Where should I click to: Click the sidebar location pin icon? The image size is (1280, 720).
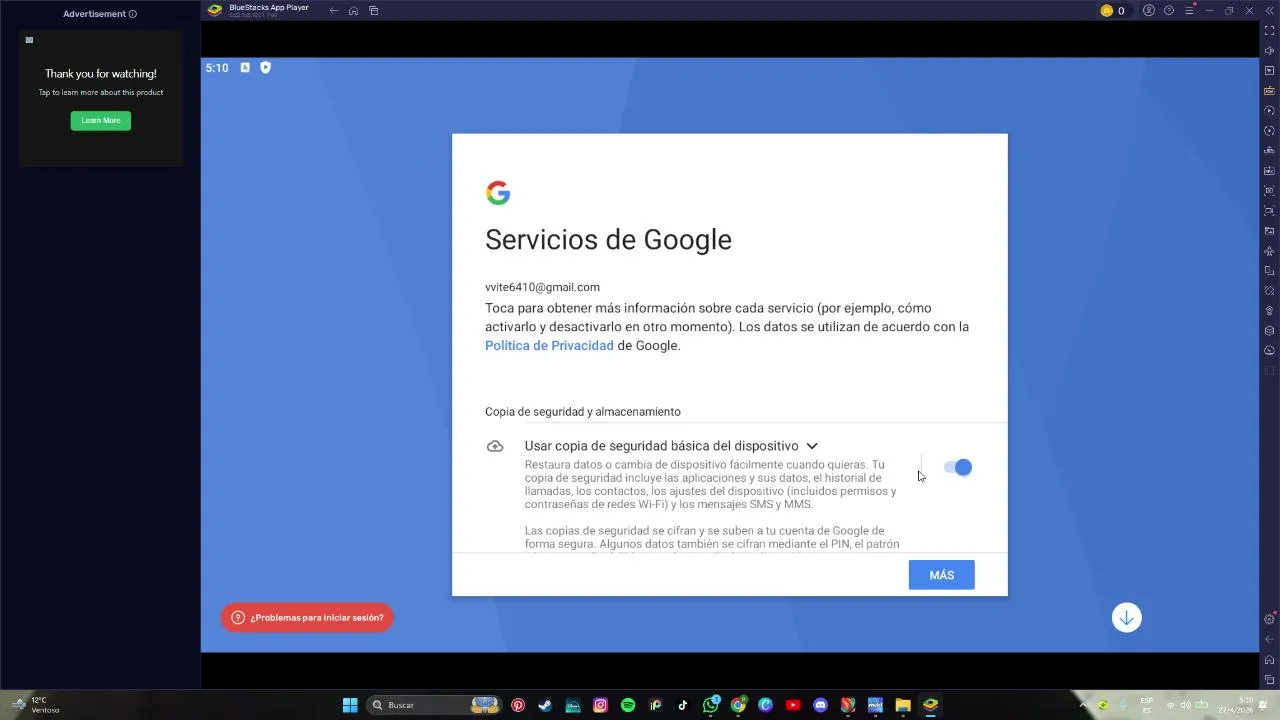(1269, 311)
